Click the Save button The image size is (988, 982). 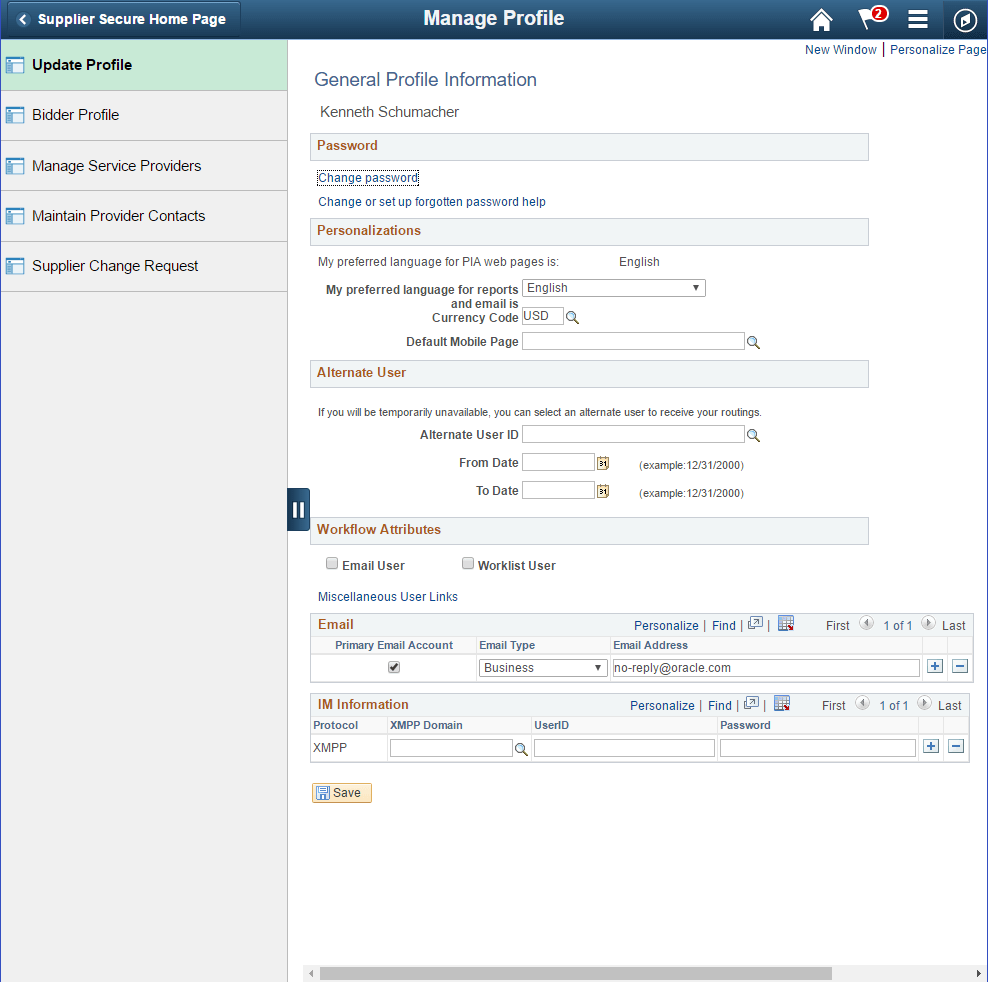341,792
